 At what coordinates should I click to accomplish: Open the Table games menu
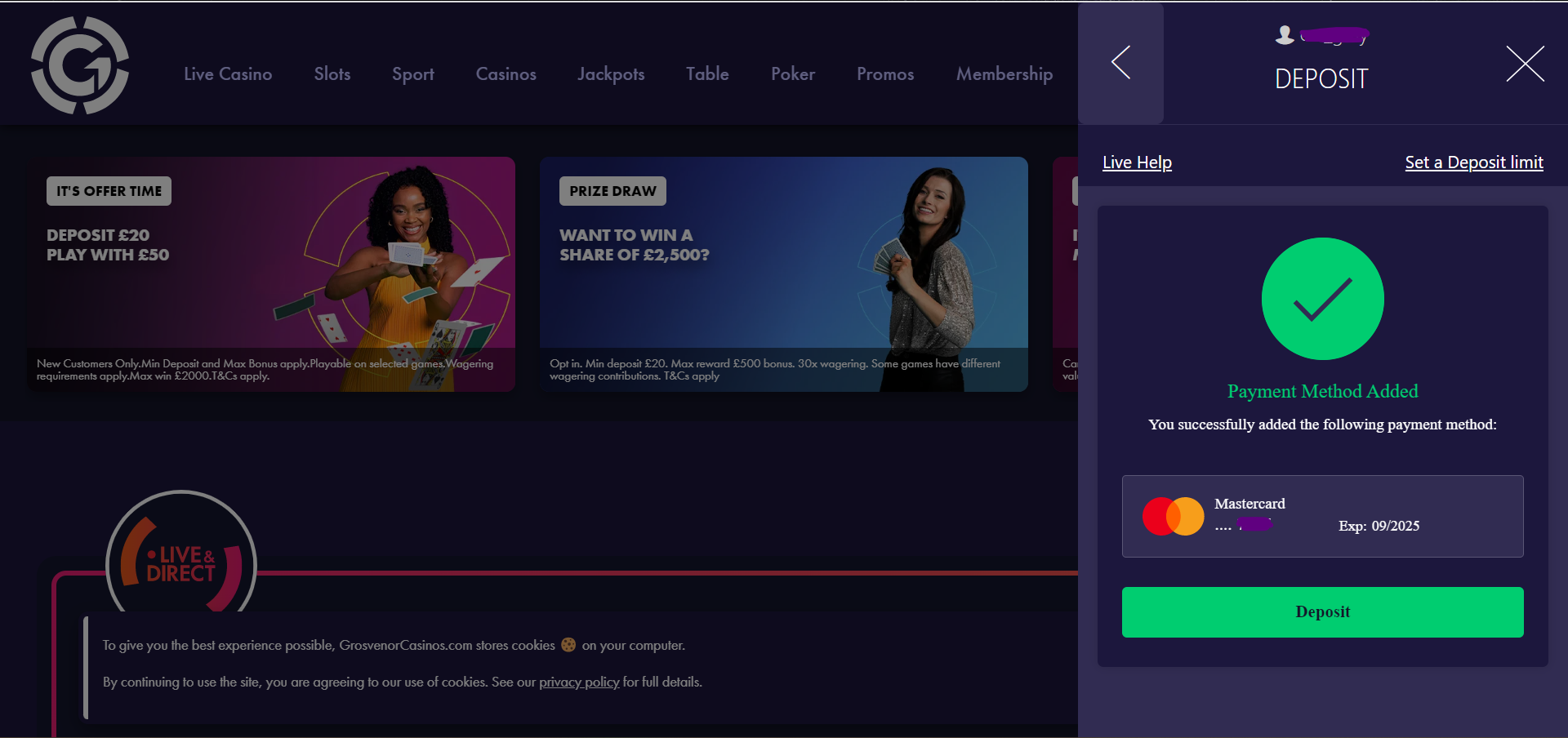[707, 74]
